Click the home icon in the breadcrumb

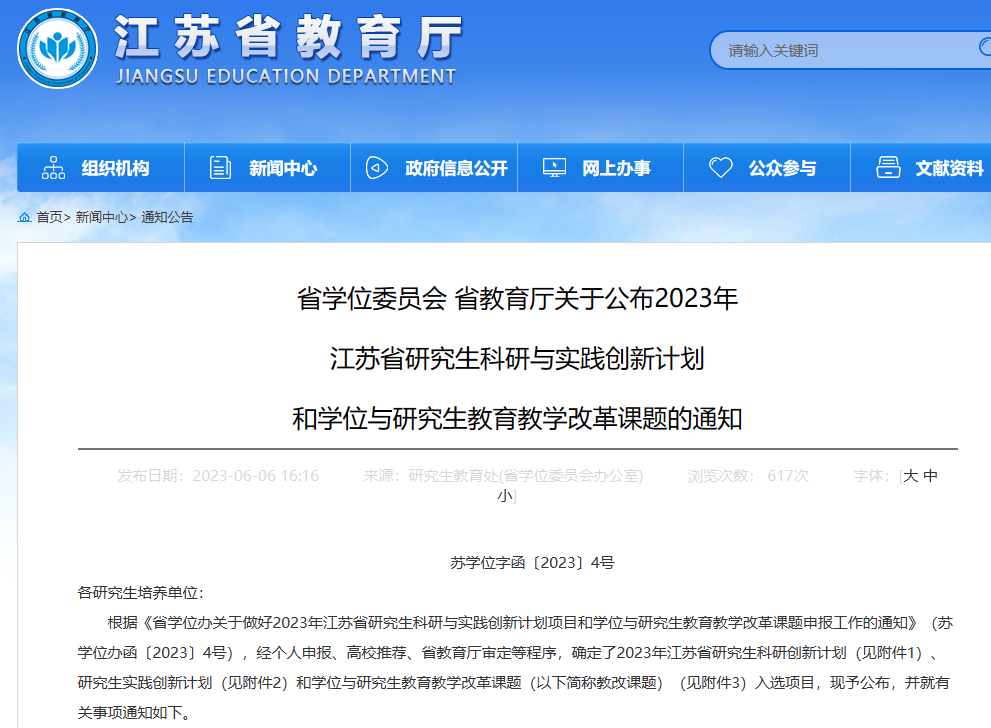24,217
